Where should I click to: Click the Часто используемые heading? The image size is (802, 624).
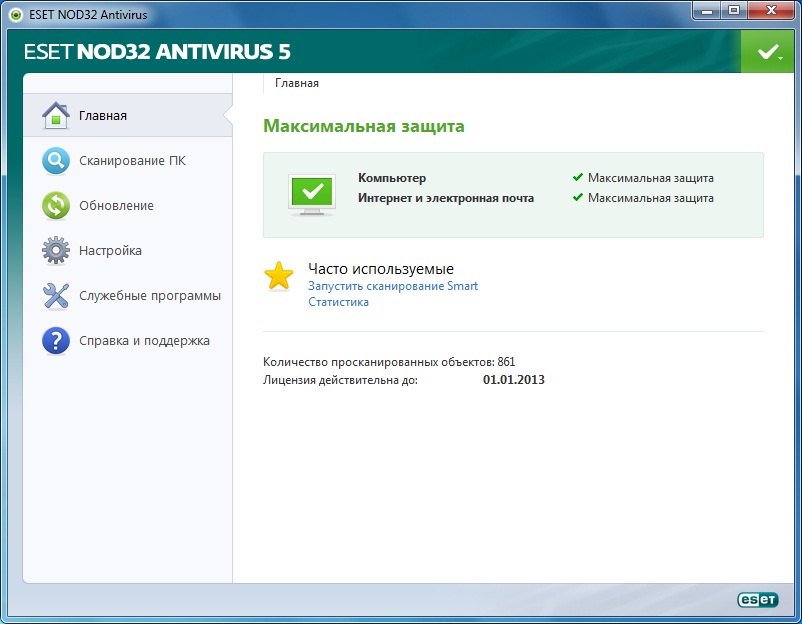[381, 269]
